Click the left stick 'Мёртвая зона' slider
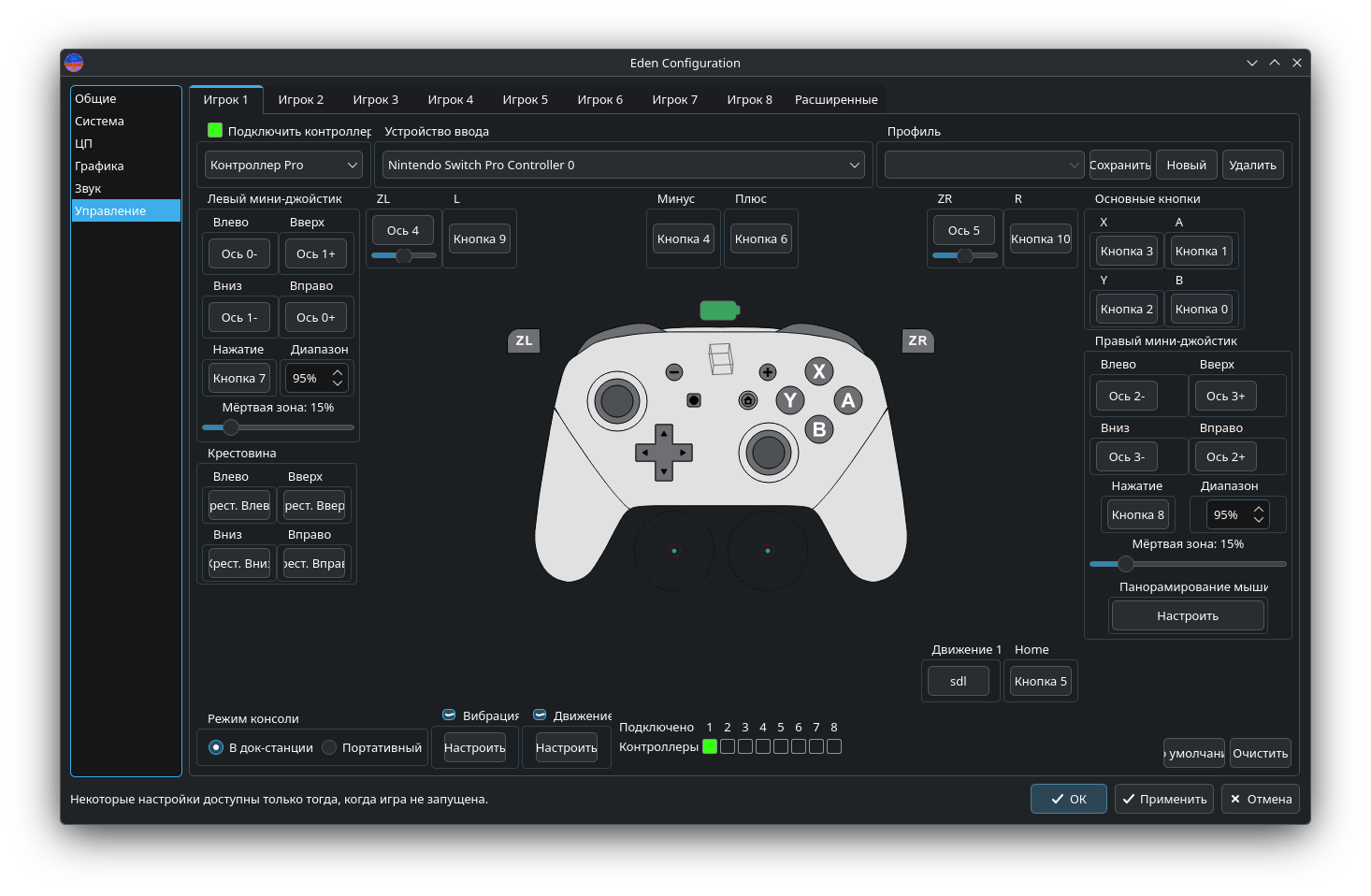 tap(279, 427)
